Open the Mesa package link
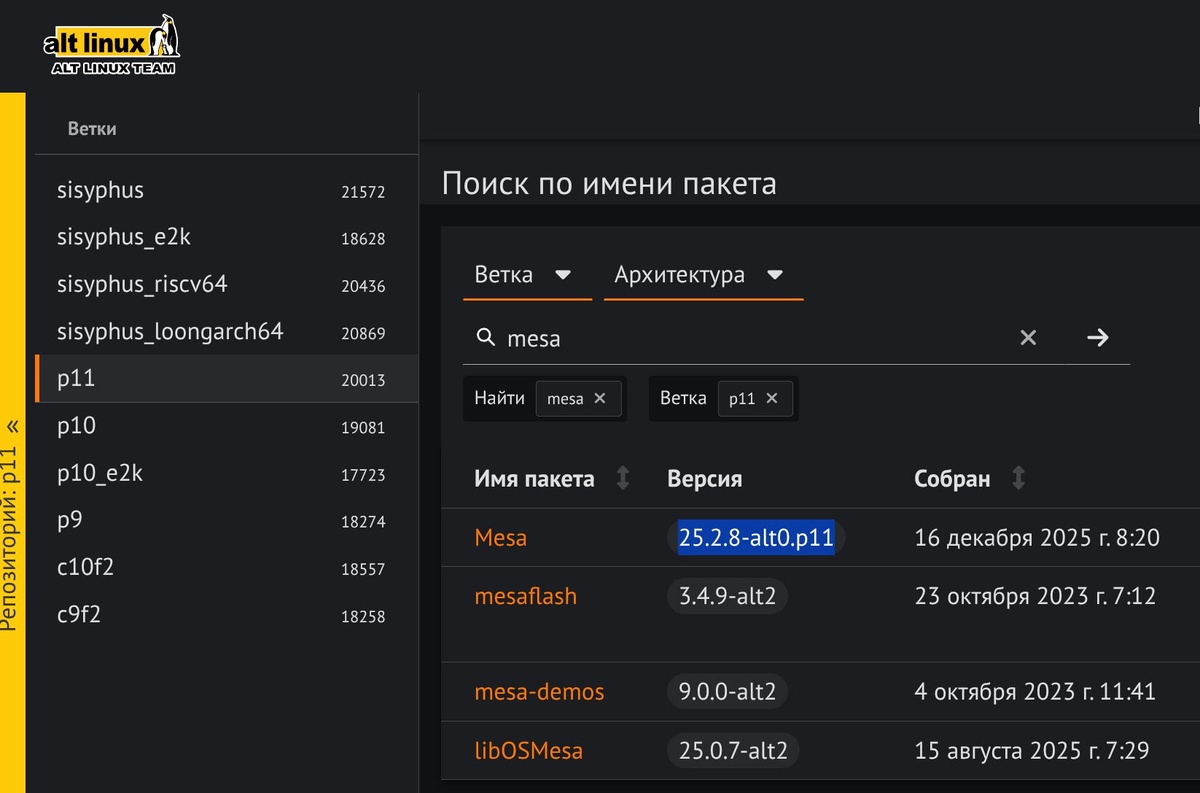The image size is (1200, 793). [500, 538]
